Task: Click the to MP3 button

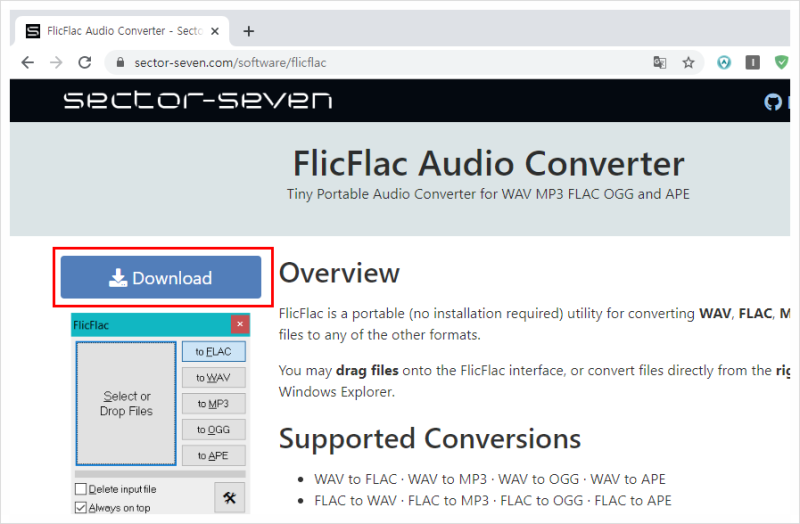Action: 213,404
